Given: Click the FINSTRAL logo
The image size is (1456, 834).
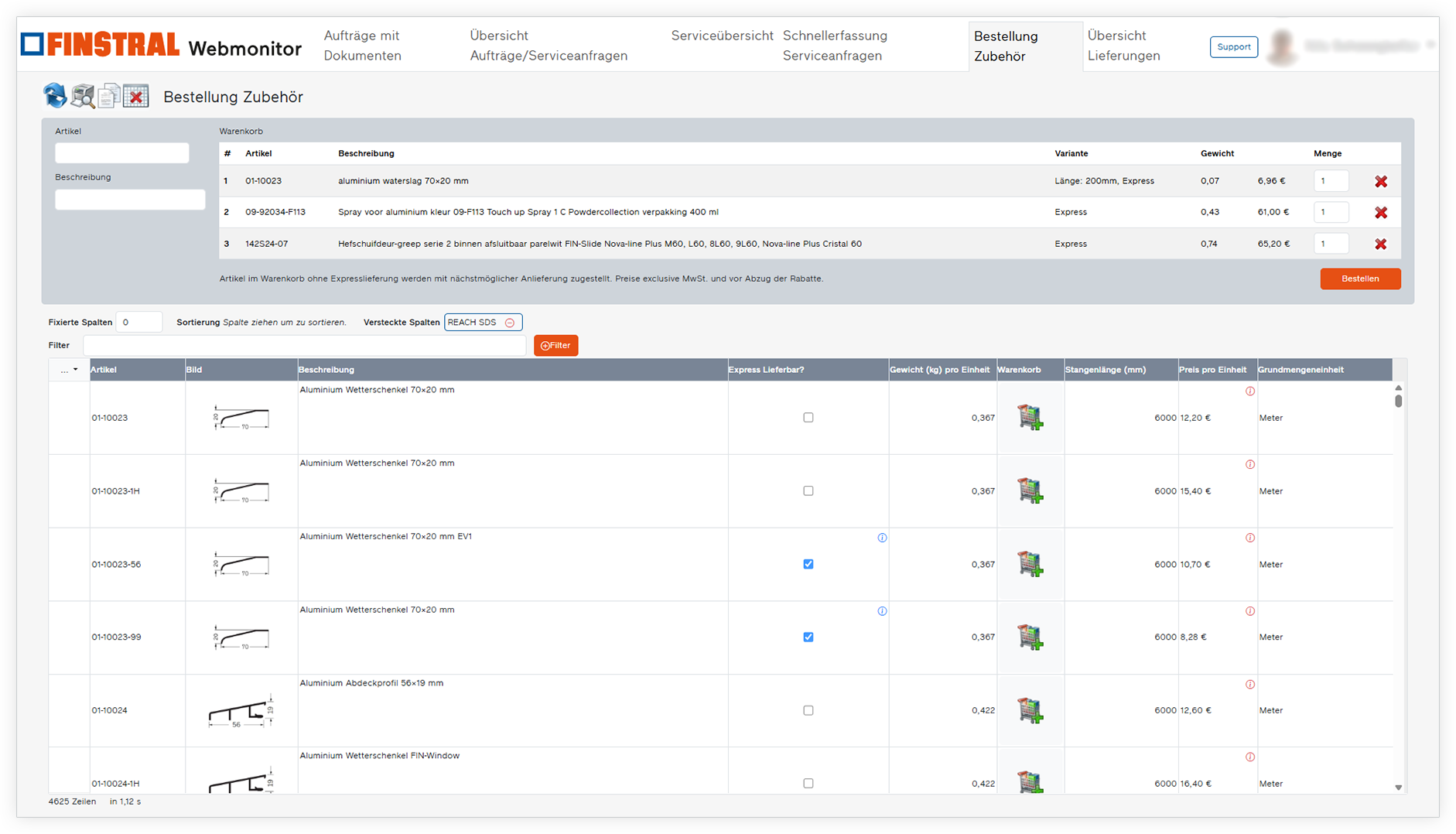Looking at the screenshot, I should click(100, 44).
